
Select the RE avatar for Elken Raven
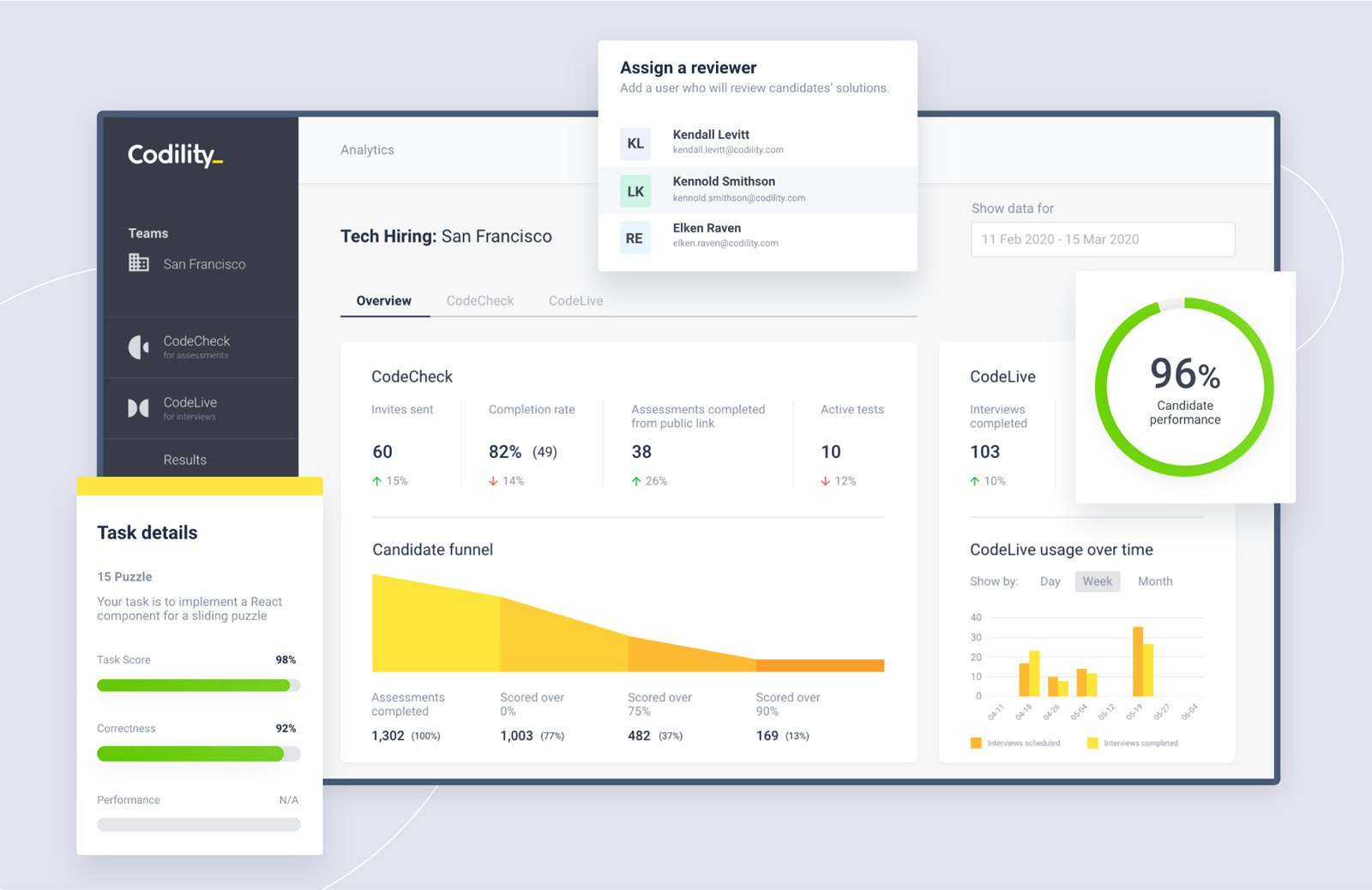point(635,238)
